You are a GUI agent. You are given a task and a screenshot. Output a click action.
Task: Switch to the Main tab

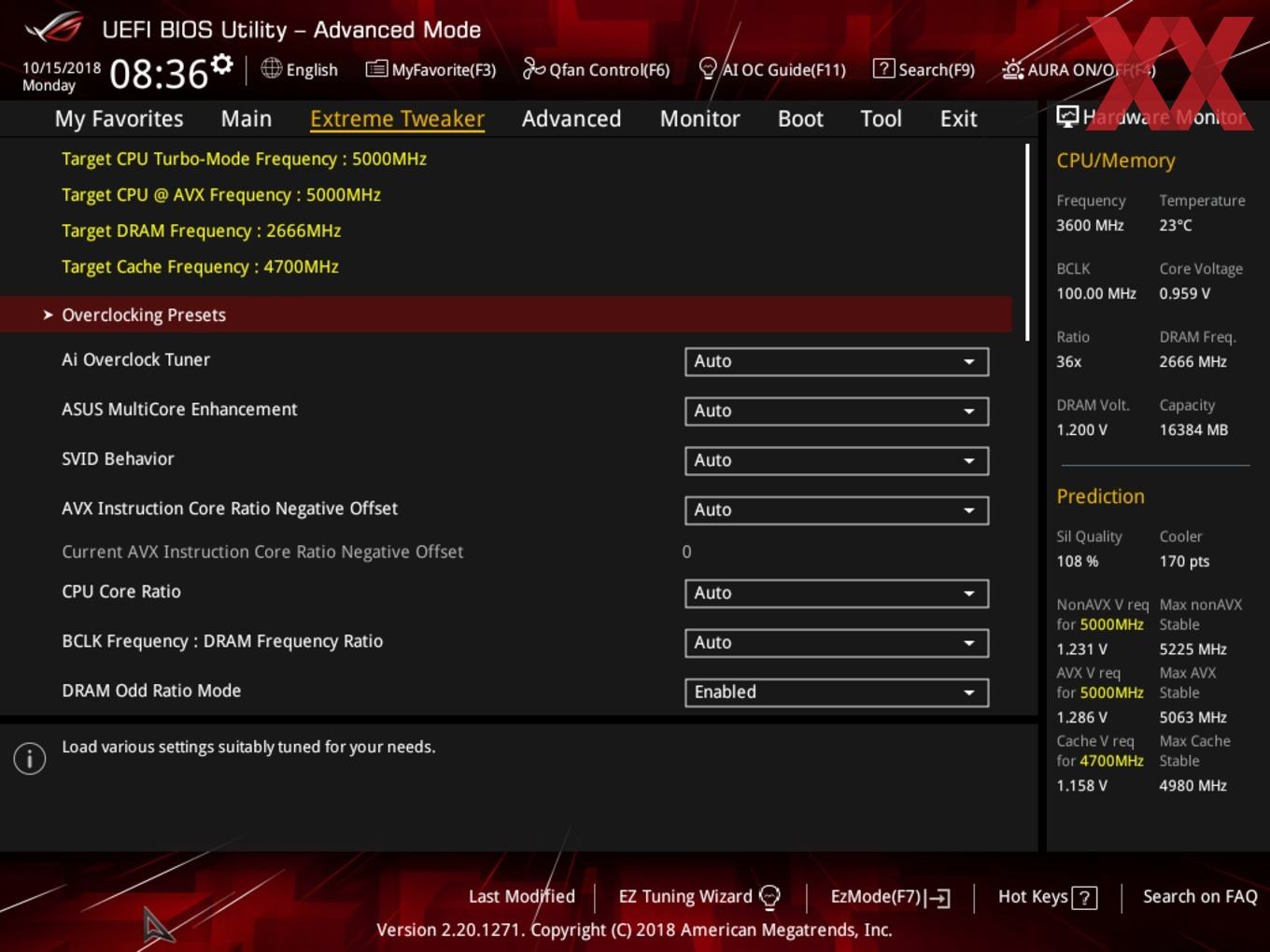(x=247, y=119)
